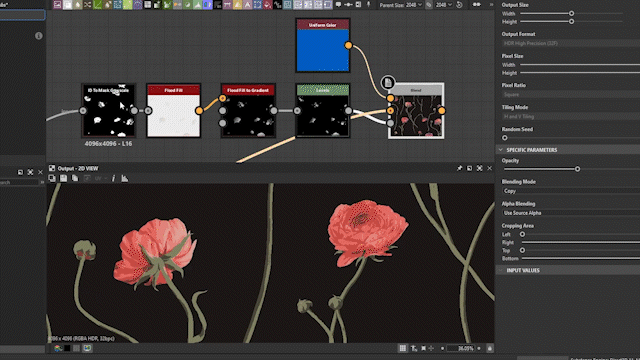Click the document badge icon above Blend node

pos(388,83)
